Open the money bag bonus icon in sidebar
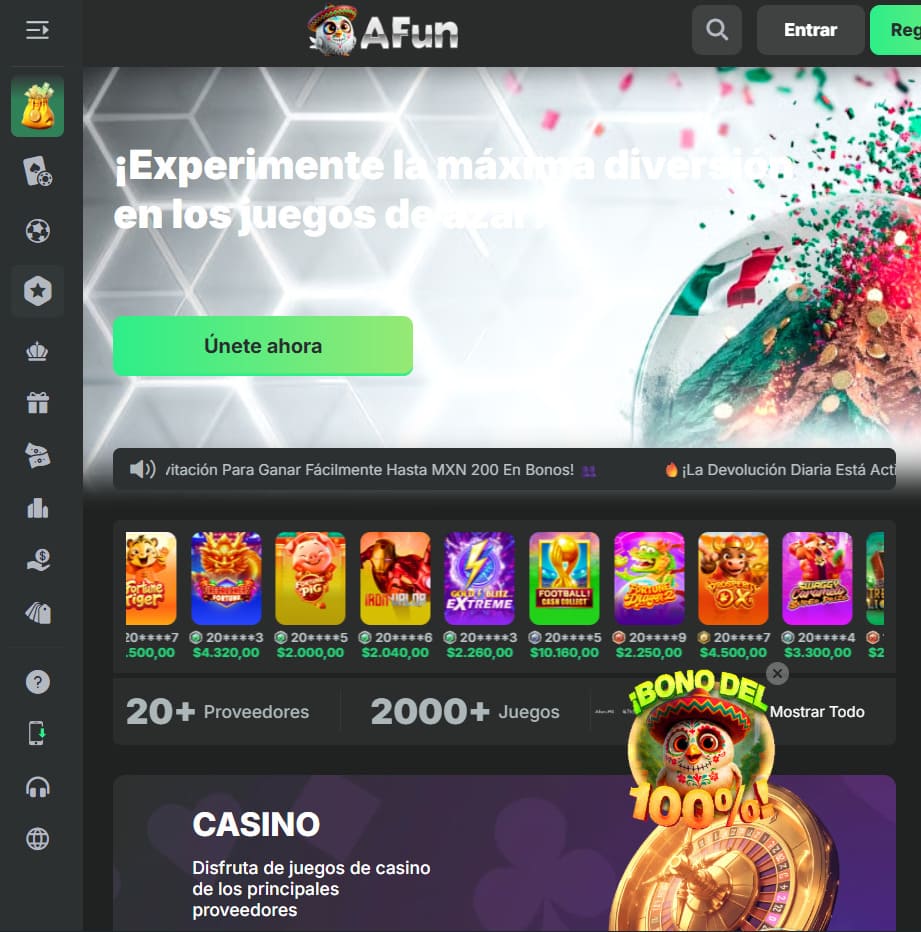Image resolution: width=921 pixels, height=932 pixels. click(37, 107)
